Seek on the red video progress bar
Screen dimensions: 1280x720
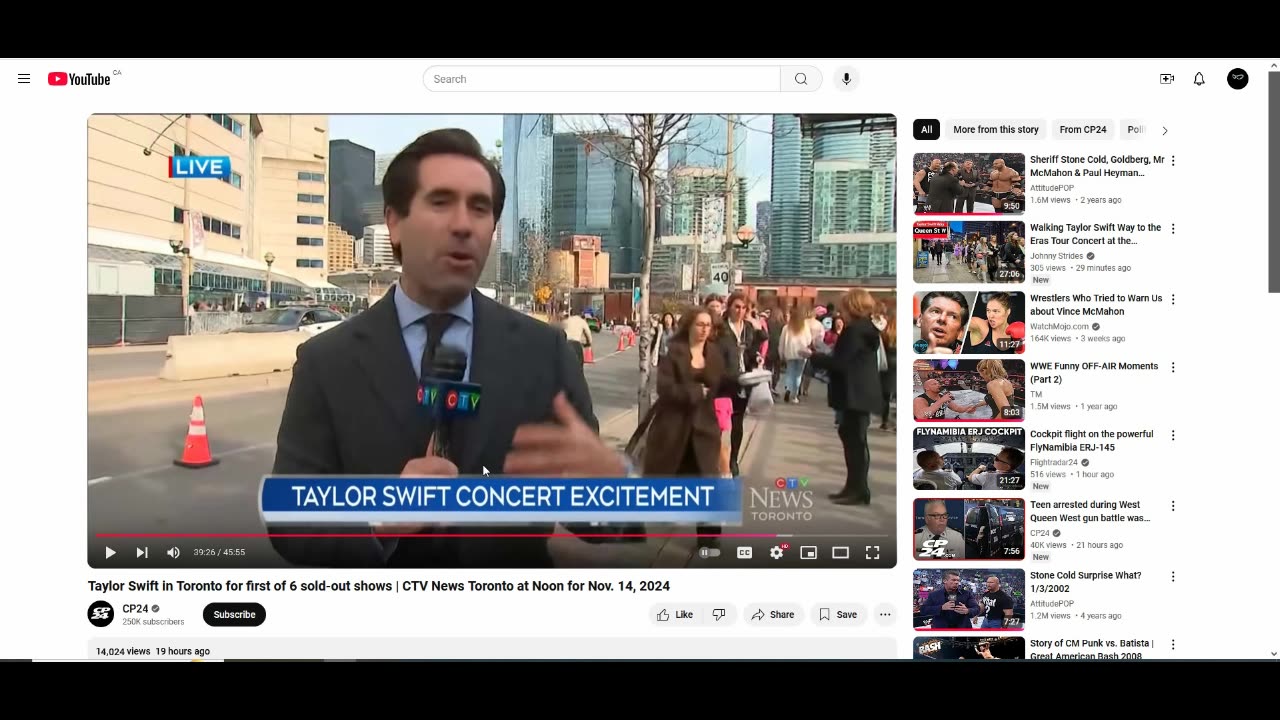click(x=492, y=535)
